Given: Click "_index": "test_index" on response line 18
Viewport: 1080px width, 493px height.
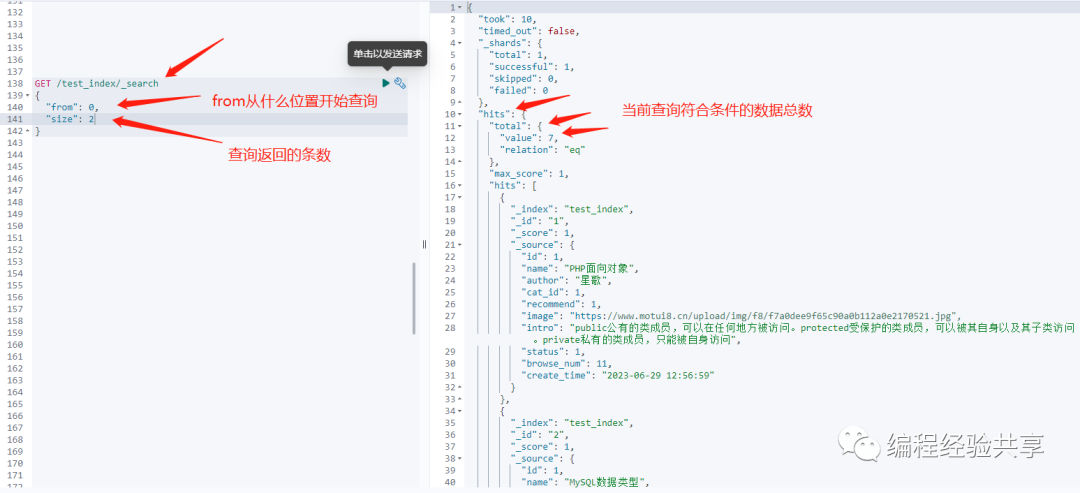Looking at the screenshot, I should [x=571, y=209].
